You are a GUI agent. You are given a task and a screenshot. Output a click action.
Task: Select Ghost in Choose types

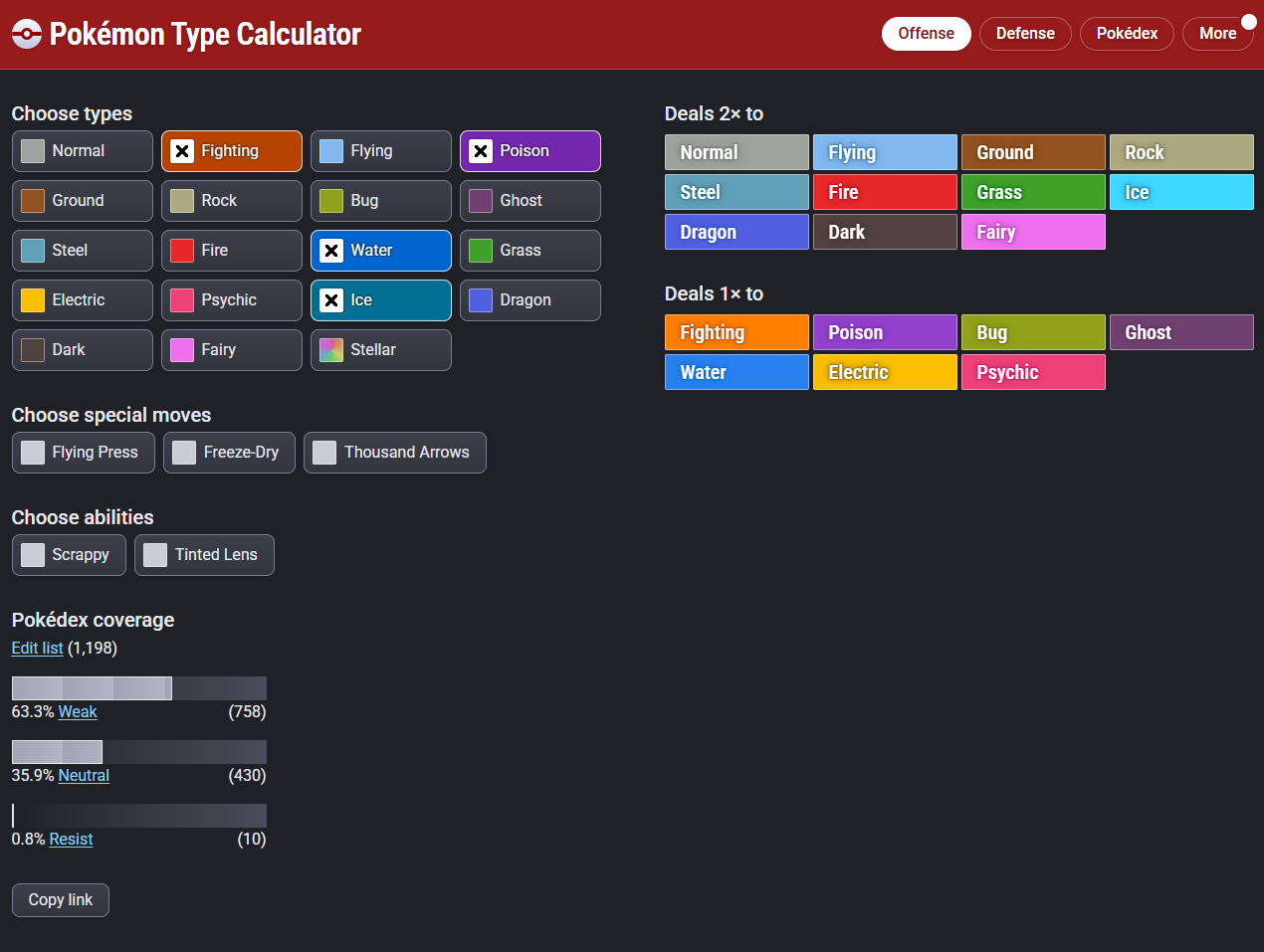pos(530,201)
